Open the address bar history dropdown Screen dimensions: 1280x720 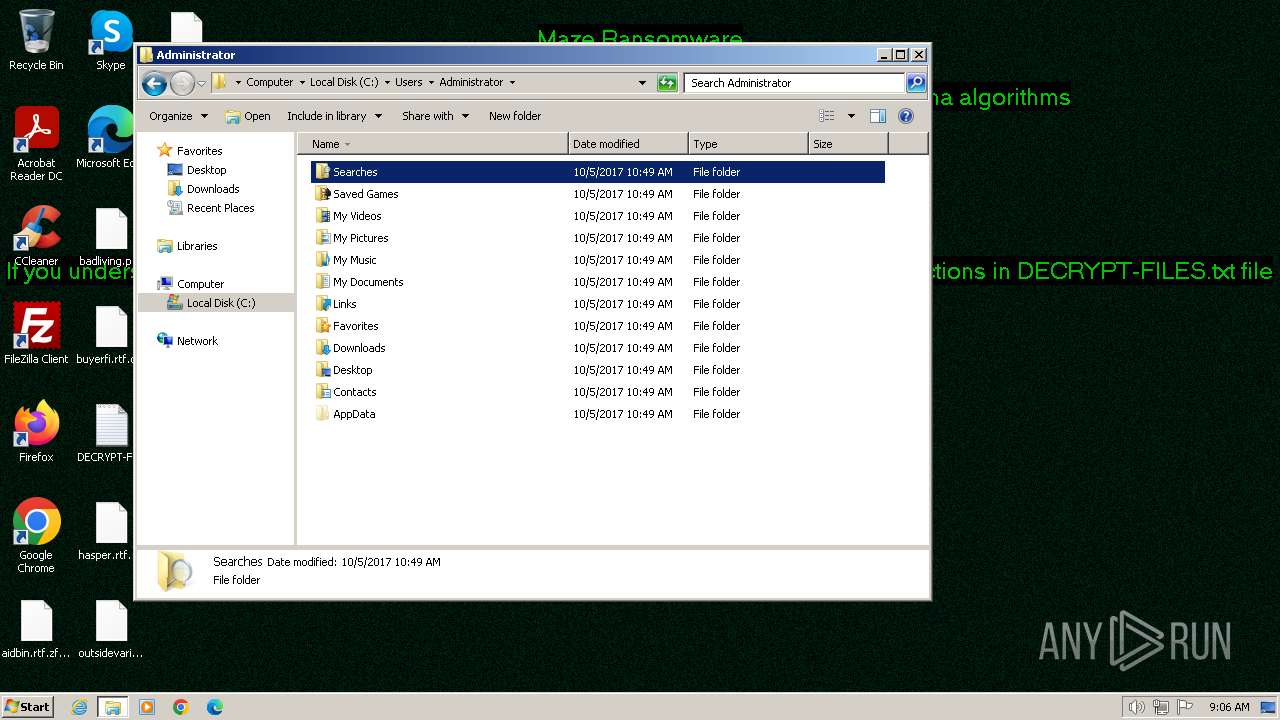(x=642, y=83)
